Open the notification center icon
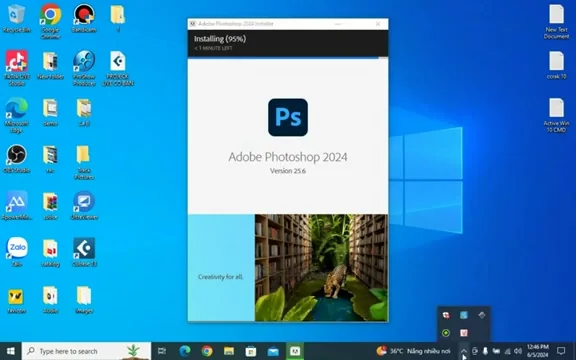 [x=561, y=351]
